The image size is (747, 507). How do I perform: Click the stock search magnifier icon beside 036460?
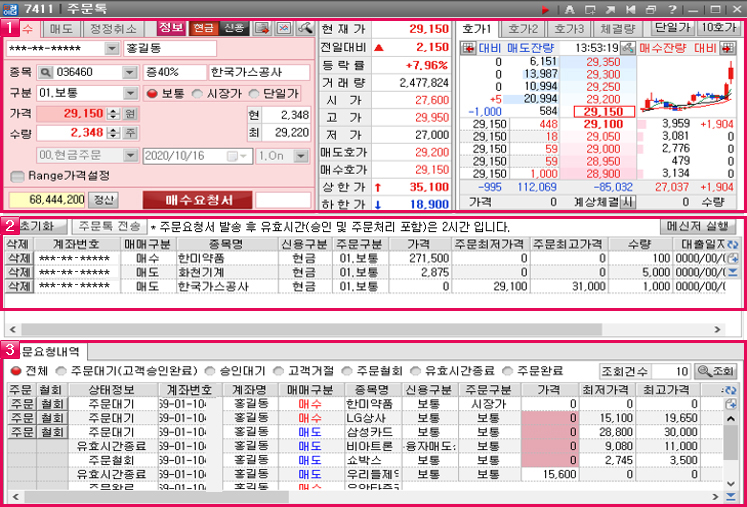click(45, 72)
